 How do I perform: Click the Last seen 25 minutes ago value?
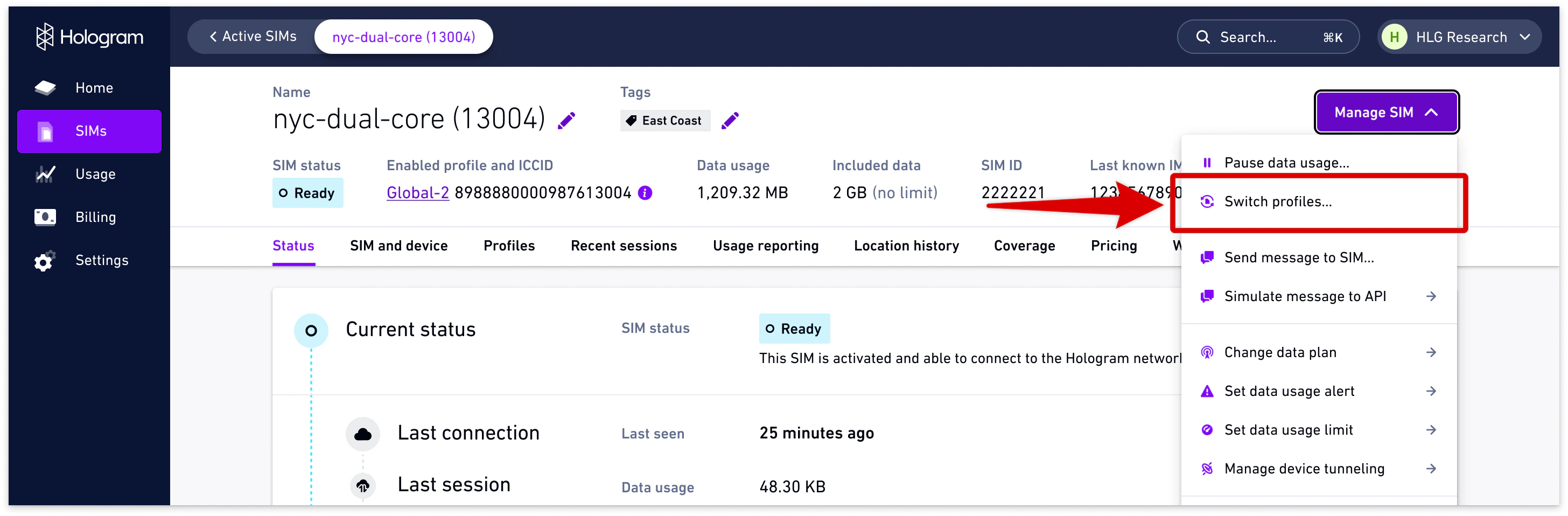tap(816, 433)
